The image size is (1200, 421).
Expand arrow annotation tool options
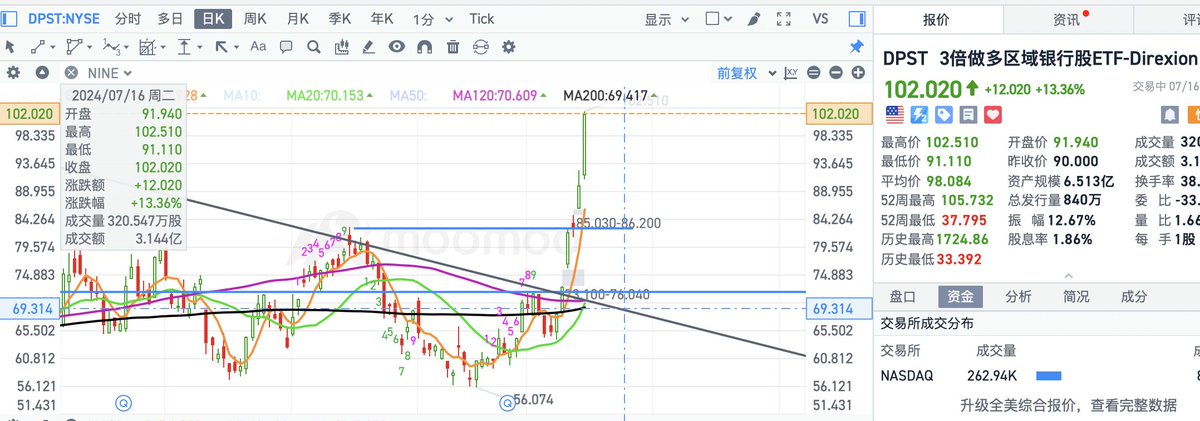235,46
